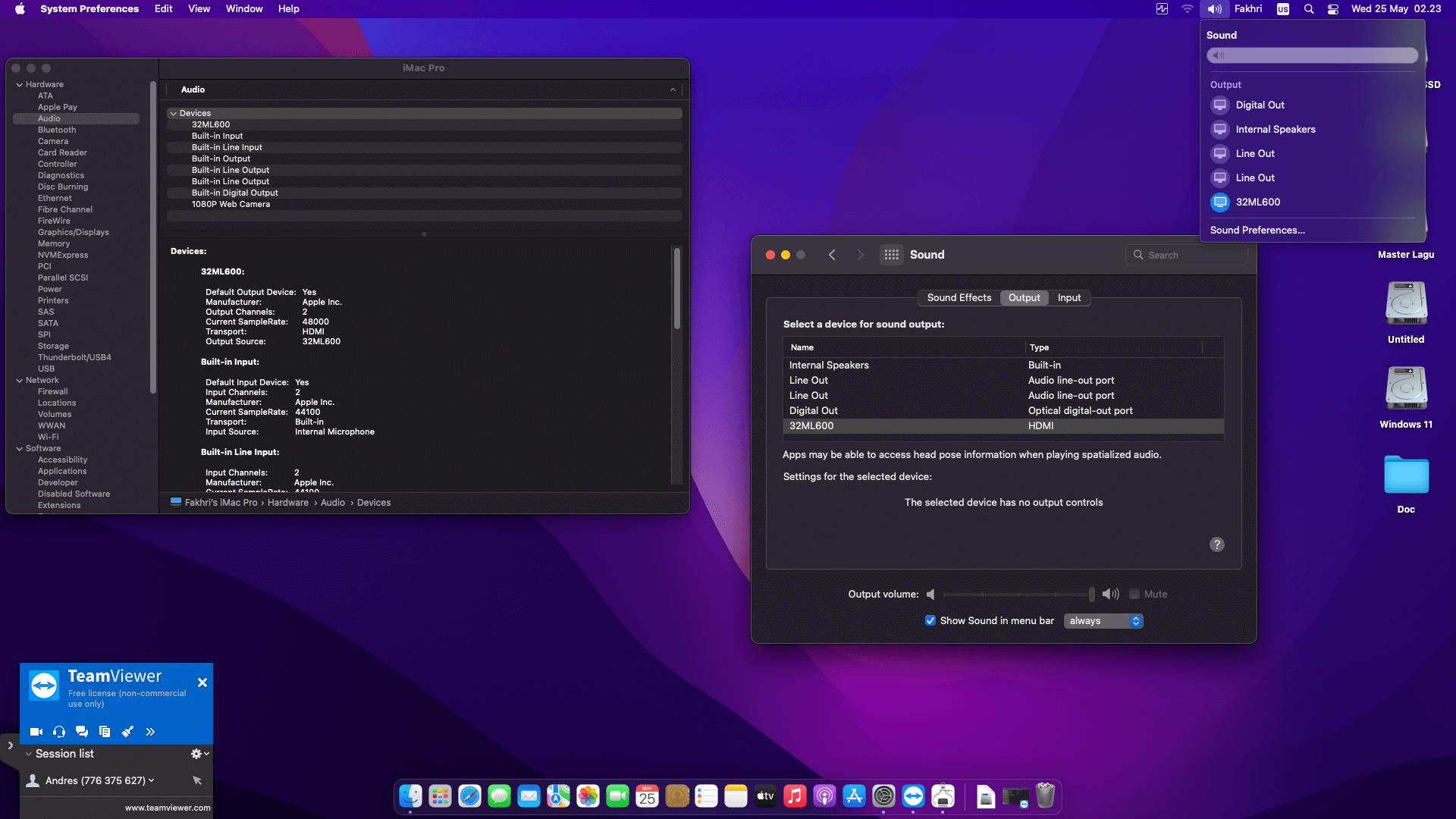The height and width of the screenshot is (819, 1456).
Task: Collapse the Devices disclosure in Audio list
Action: click(x=174, y=114)
